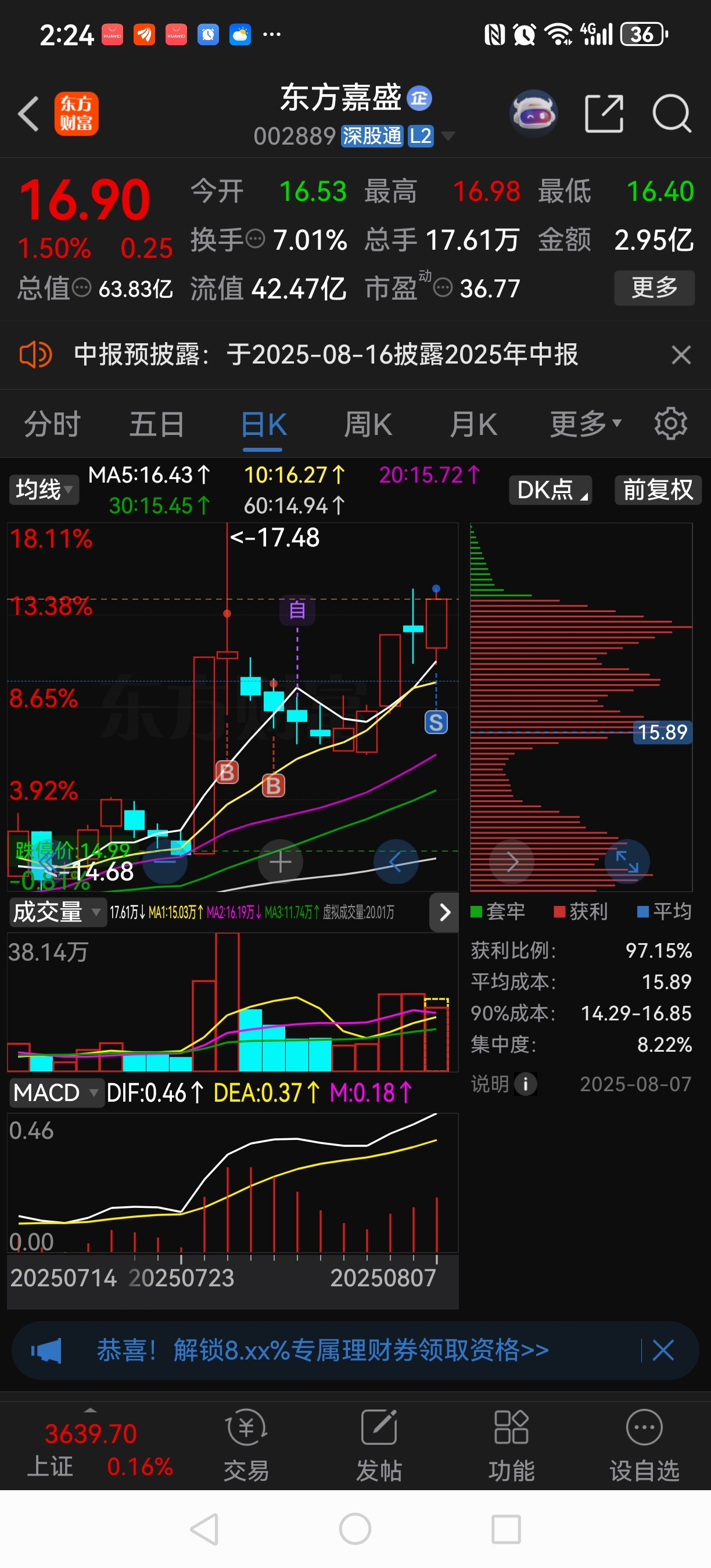Open the 均线 indicator dropdown

coord(44,490)
